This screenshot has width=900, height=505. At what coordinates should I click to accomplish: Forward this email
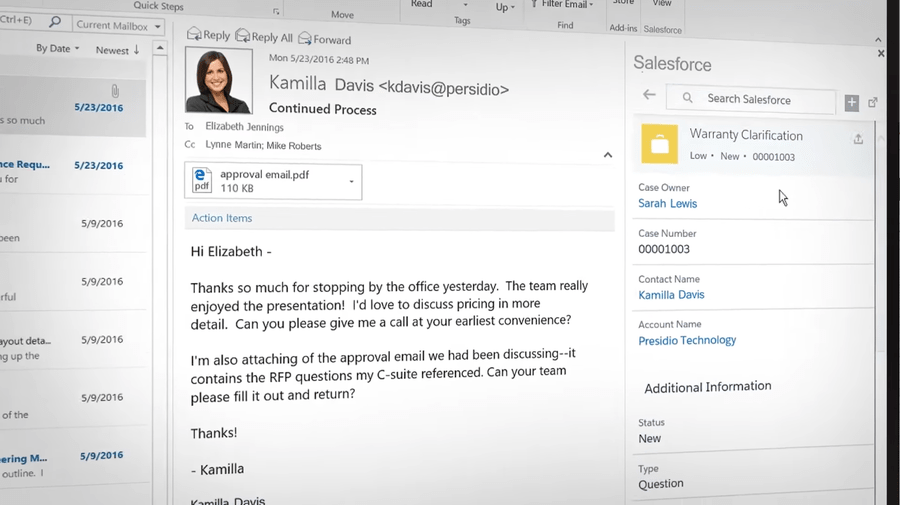pos(325,39)
